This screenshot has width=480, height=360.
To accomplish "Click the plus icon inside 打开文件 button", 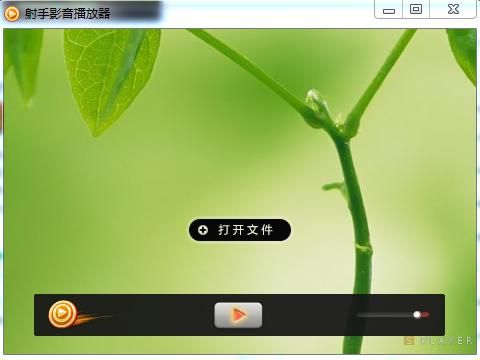I will tap(203, 230).
